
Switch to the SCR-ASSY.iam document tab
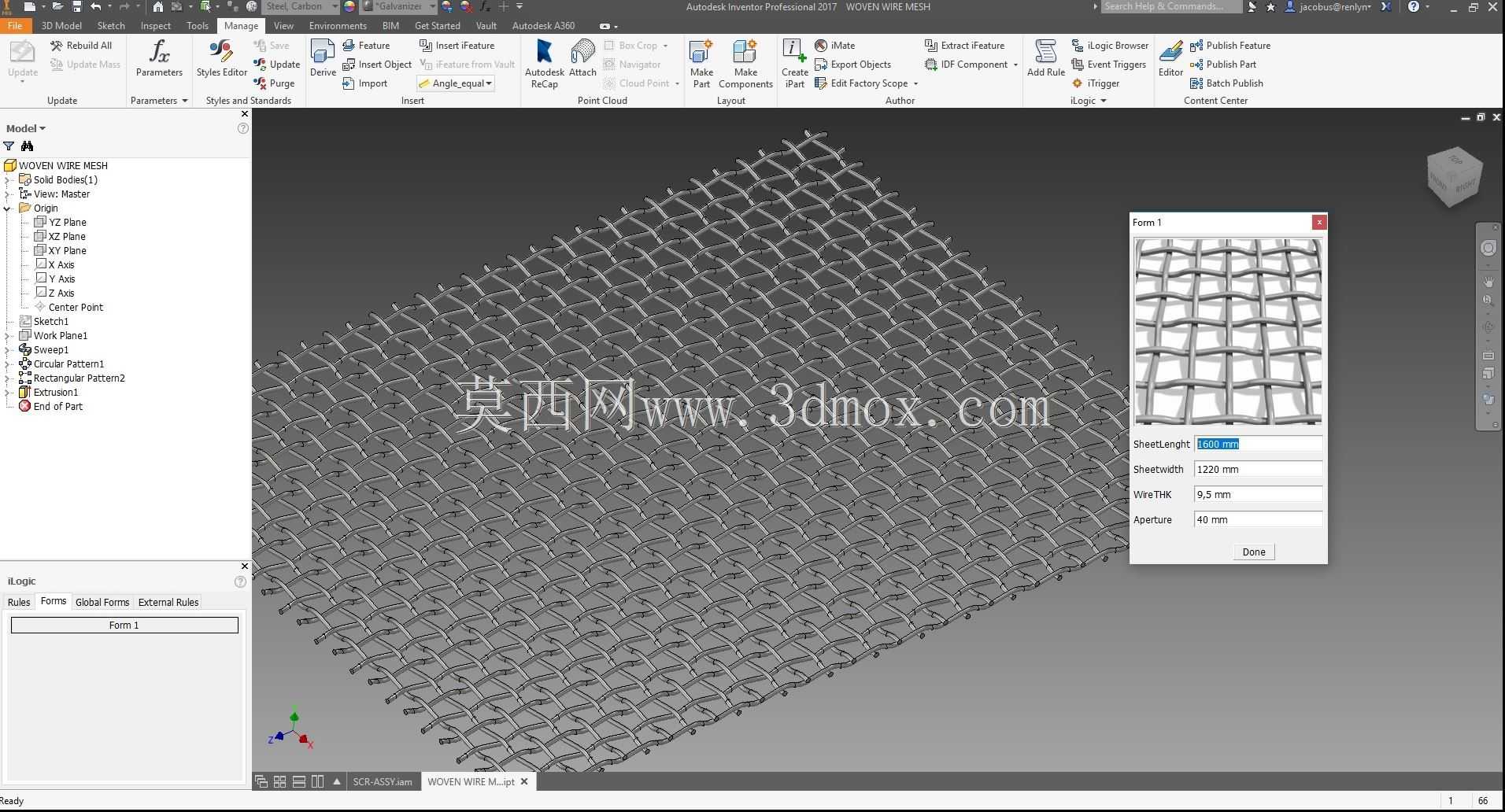383,782
